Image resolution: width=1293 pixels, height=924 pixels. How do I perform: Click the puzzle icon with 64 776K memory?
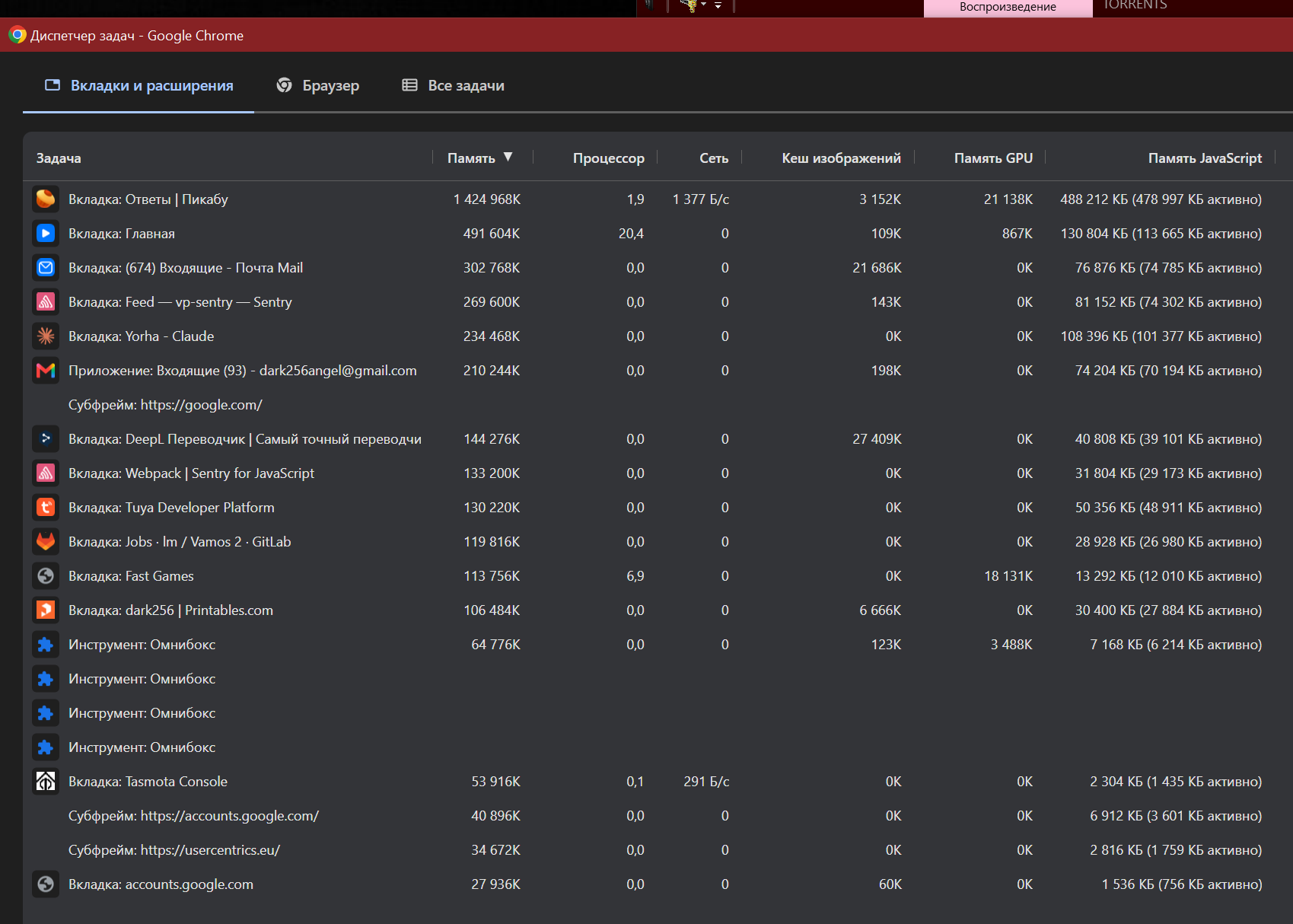tap(46, 645)
